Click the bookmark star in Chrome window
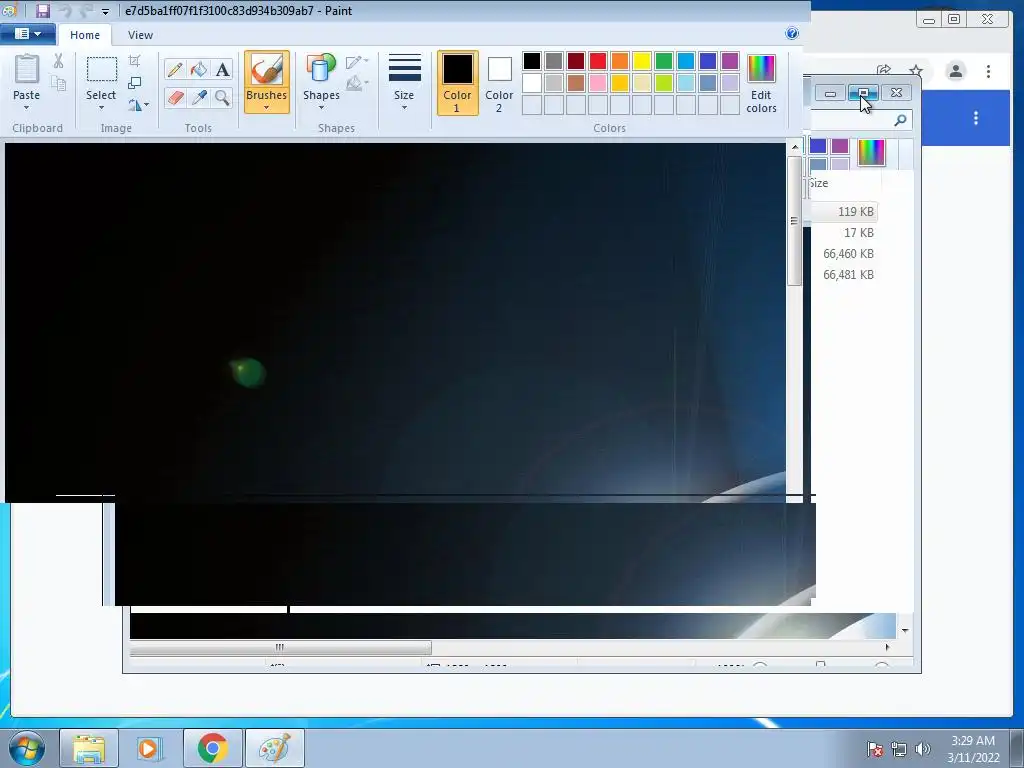 [x=916, y=71]
